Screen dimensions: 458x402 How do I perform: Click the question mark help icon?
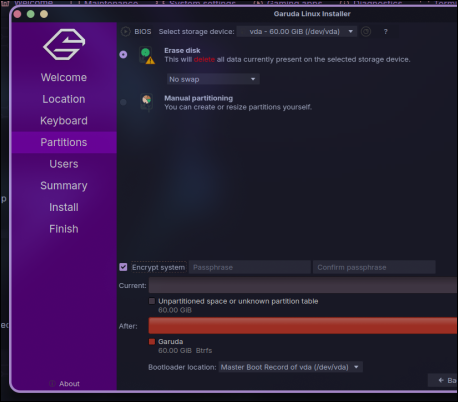(x=386, y=32)
